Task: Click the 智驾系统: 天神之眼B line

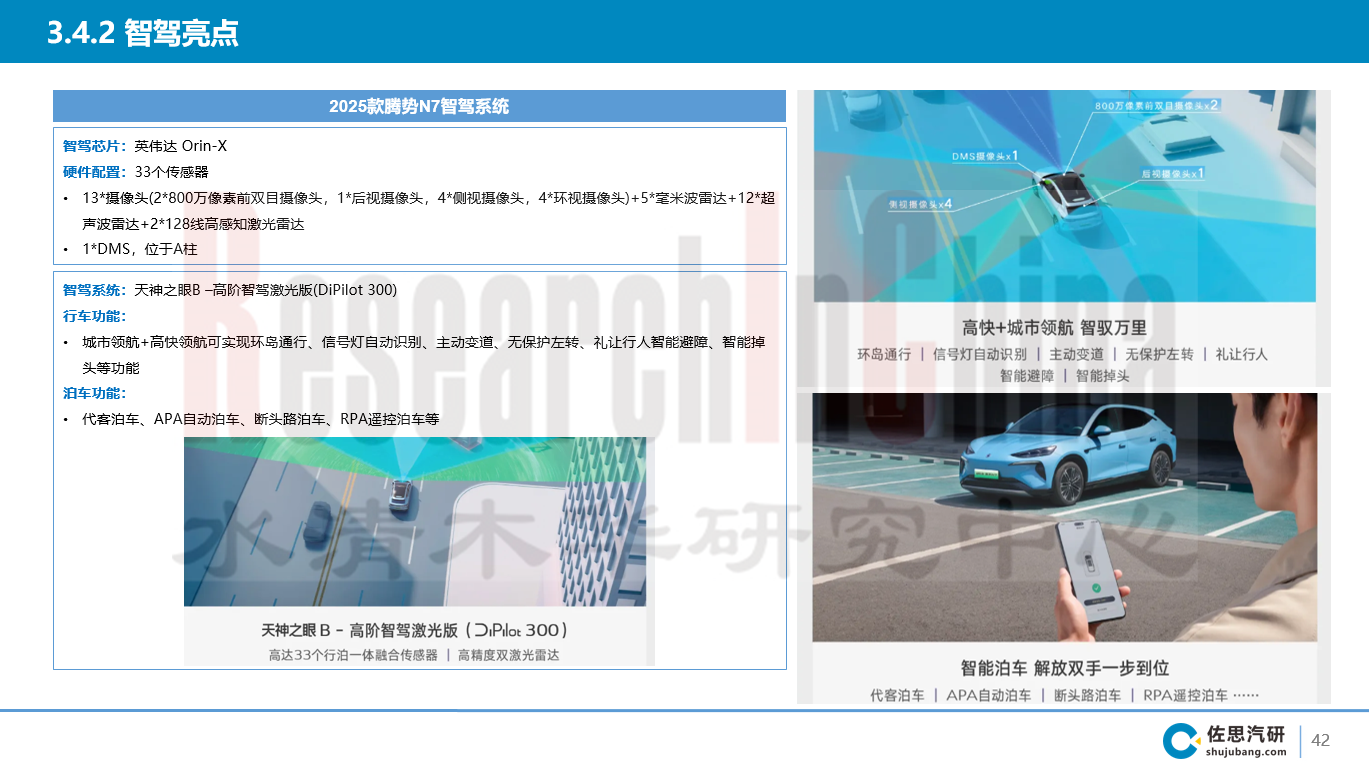Action: pos(230,290)
